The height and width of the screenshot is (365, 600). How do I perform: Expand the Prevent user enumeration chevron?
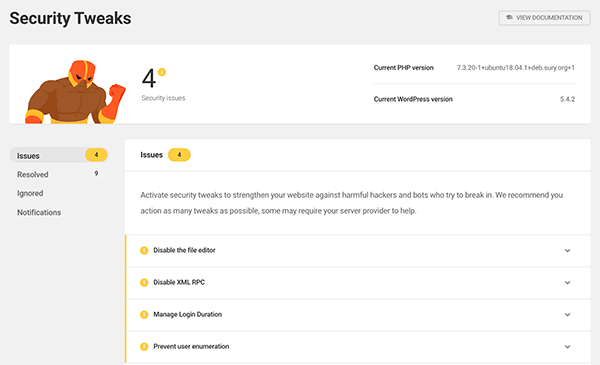(x=567, y=347)
